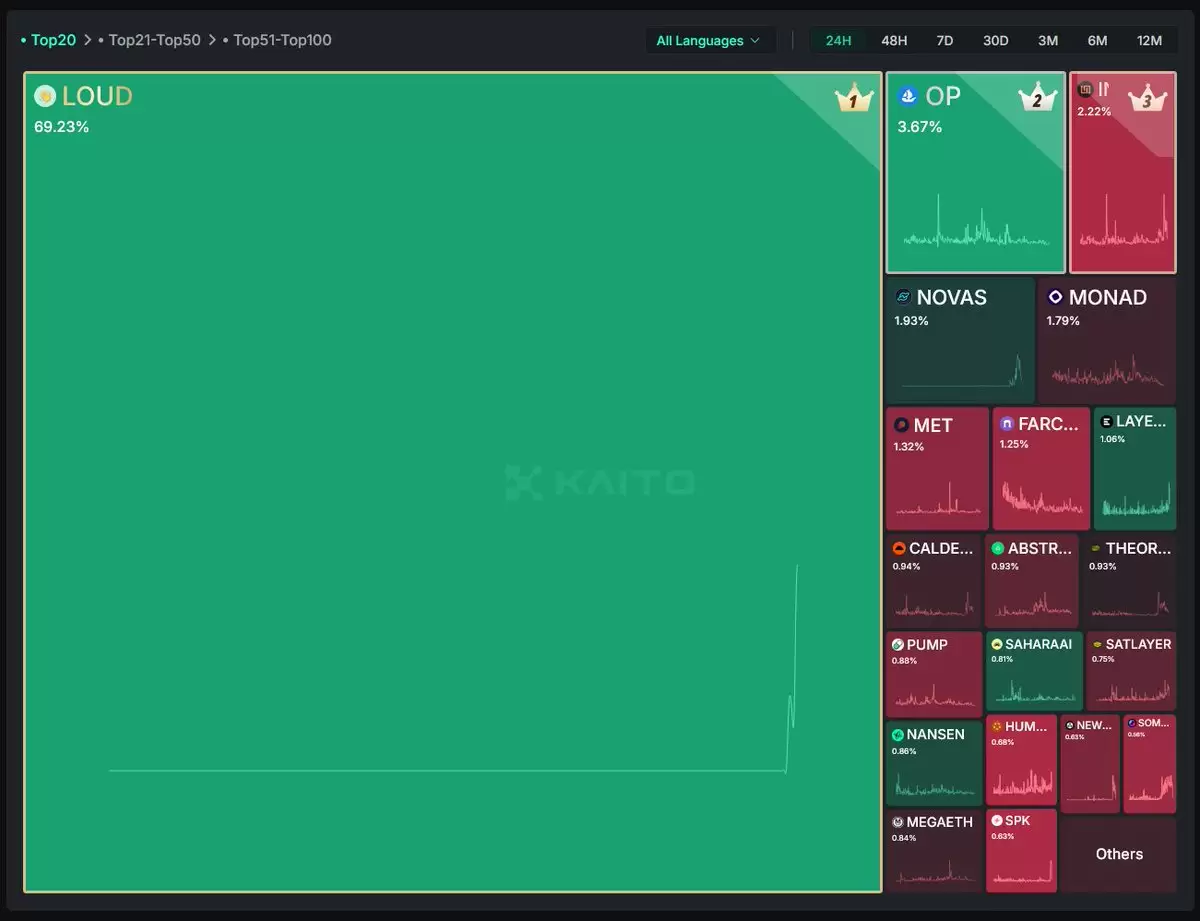Click the NEW... token logo icon
This screenshot has width=1200, height=921.
pyautogui.click(x=1070, y=725)
